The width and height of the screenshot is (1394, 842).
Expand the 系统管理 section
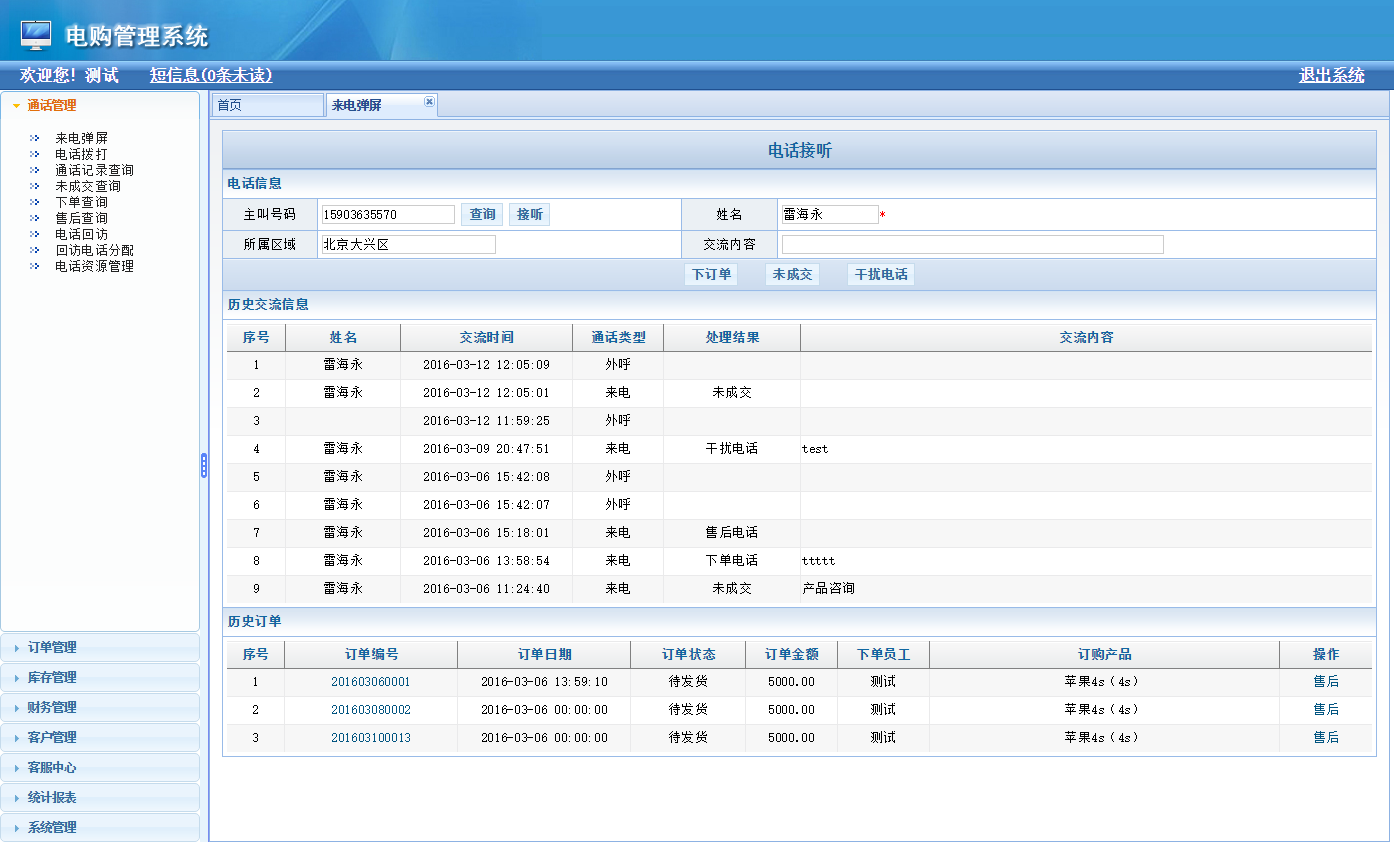point(100,827)
